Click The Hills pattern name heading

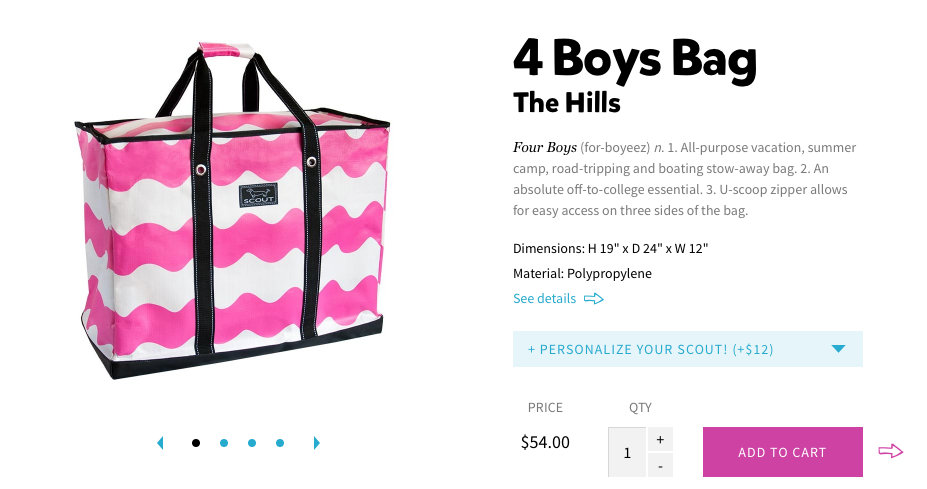pyautogui.click(x=566, y=103)
